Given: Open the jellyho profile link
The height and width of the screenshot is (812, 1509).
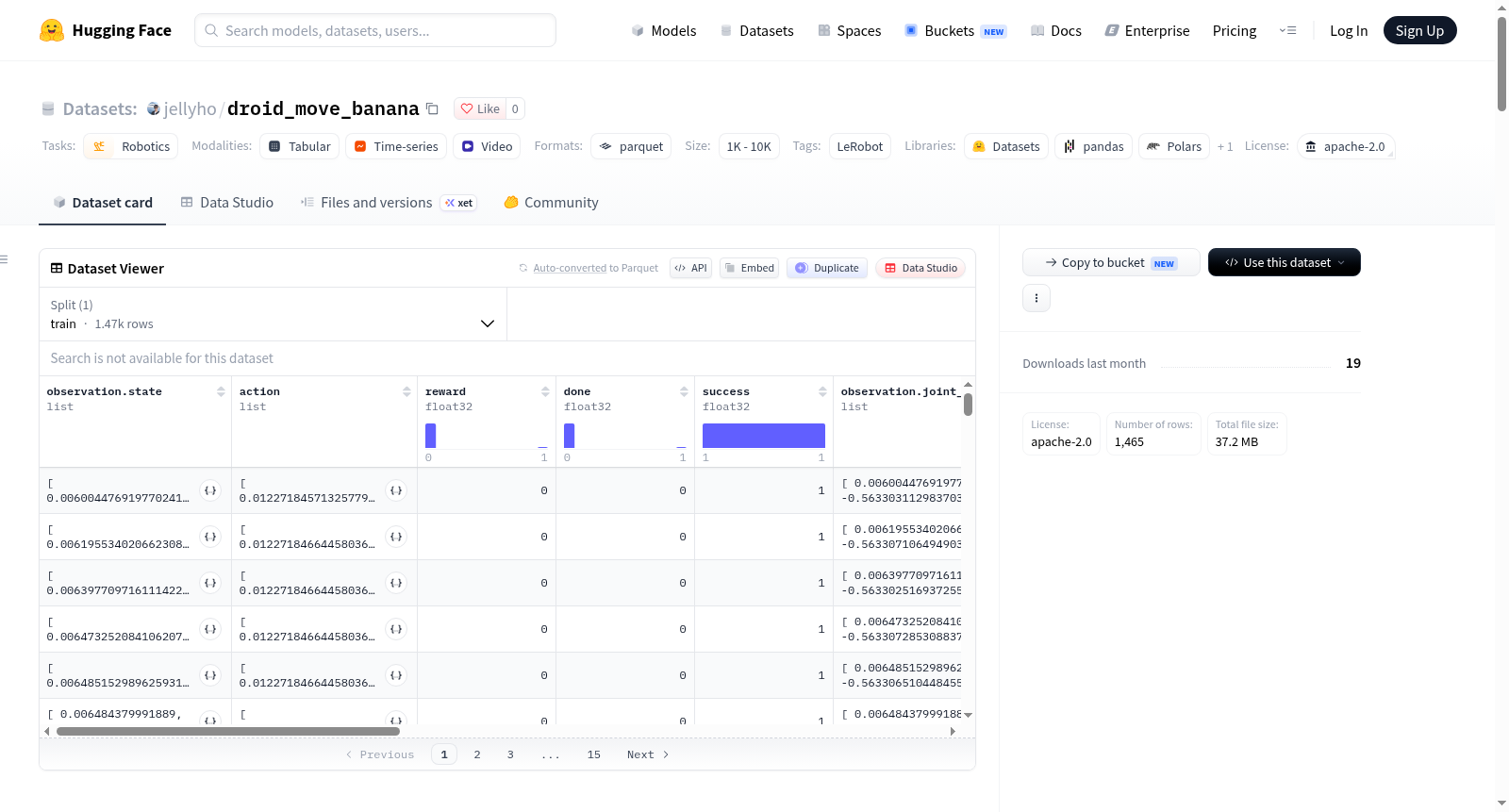Looking at the screenshot, I should [x=191, y=109].
